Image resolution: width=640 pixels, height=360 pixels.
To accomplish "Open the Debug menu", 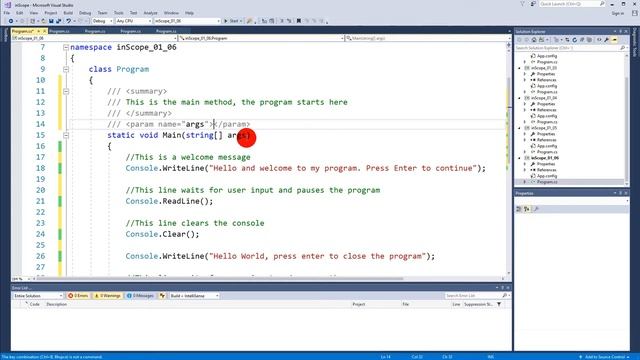I will point(85,13).
